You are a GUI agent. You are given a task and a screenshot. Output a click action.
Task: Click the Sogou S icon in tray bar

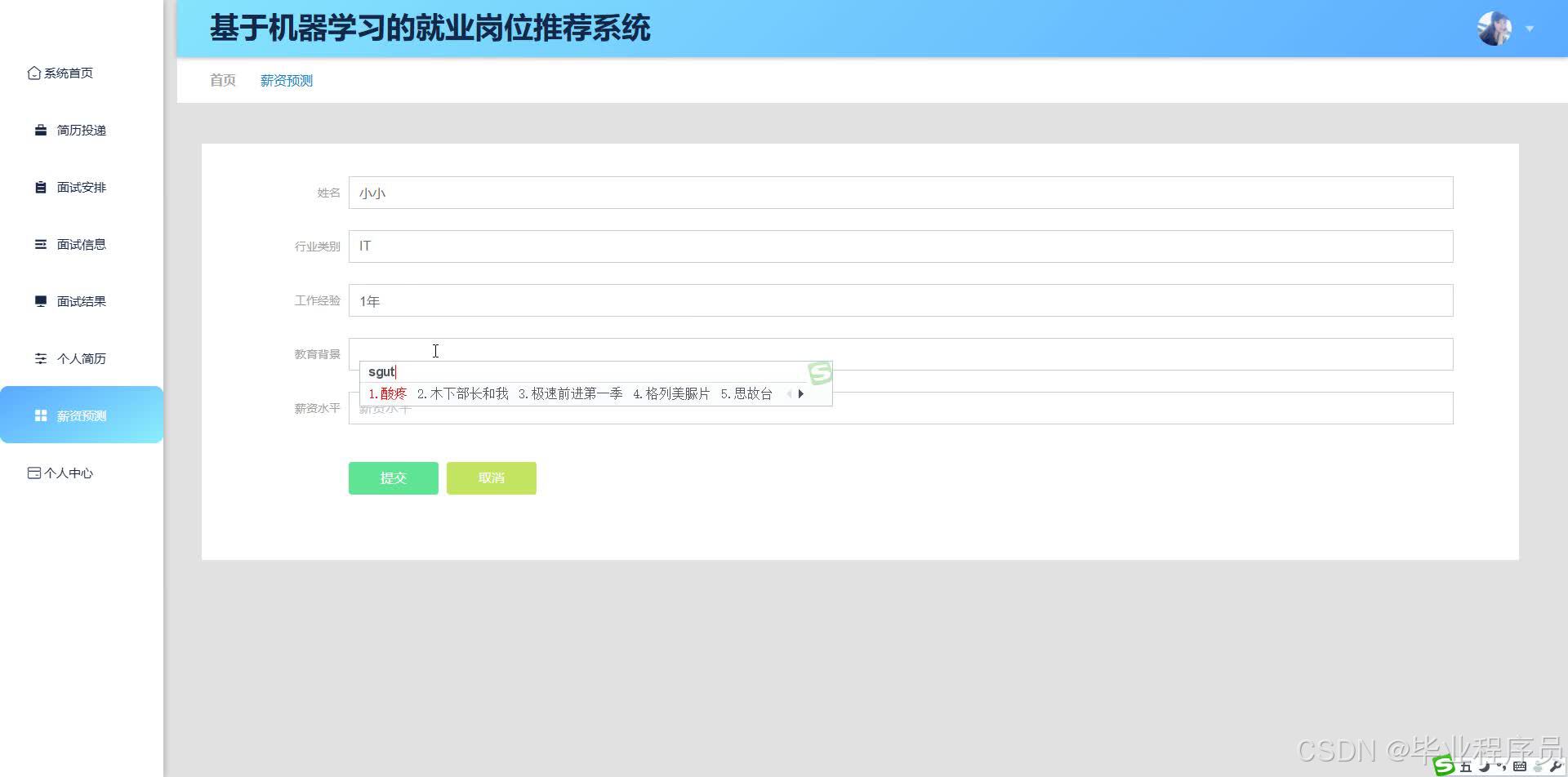[1444, 766]
